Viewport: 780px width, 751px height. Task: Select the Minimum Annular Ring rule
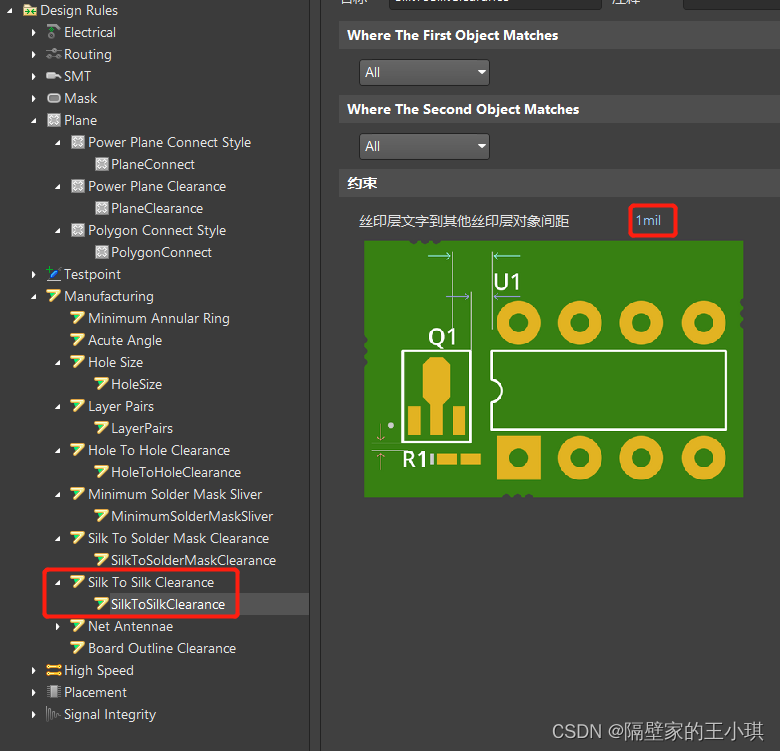tap(159, 318)
